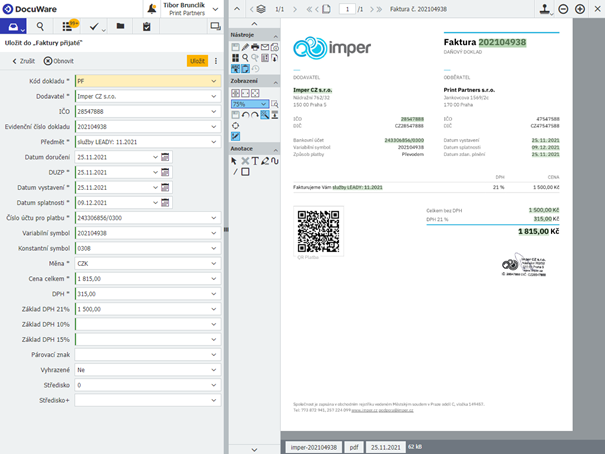Screen dimensions: 605x454
Task: Collapse the Nástroje tools section
Action: [x=275, y=35]
